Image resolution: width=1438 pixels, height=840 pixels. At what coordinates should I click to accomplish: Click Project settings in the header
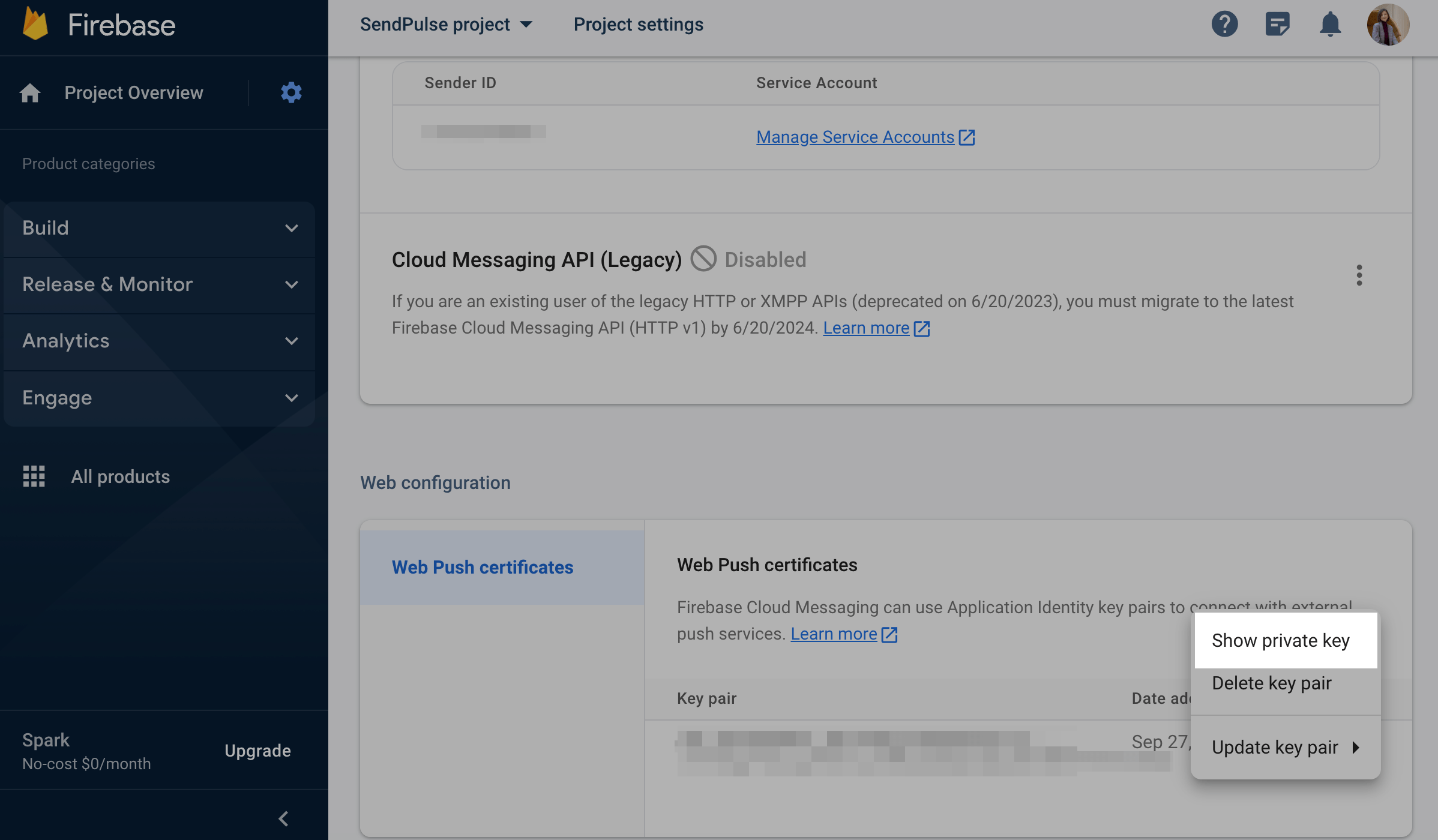[x=639, y=25]
